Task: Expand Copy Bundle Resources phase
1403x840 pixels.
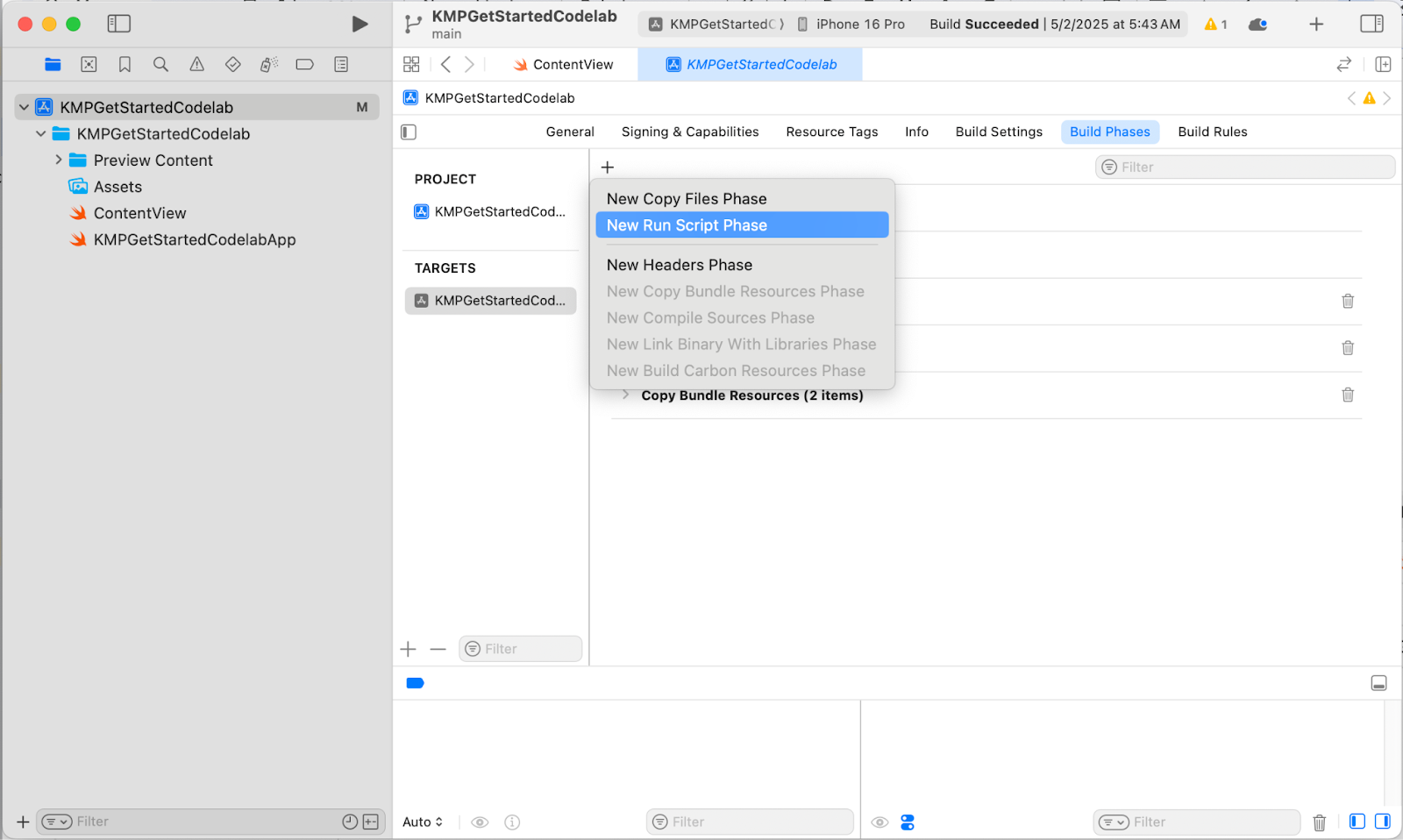Action: 625,395
